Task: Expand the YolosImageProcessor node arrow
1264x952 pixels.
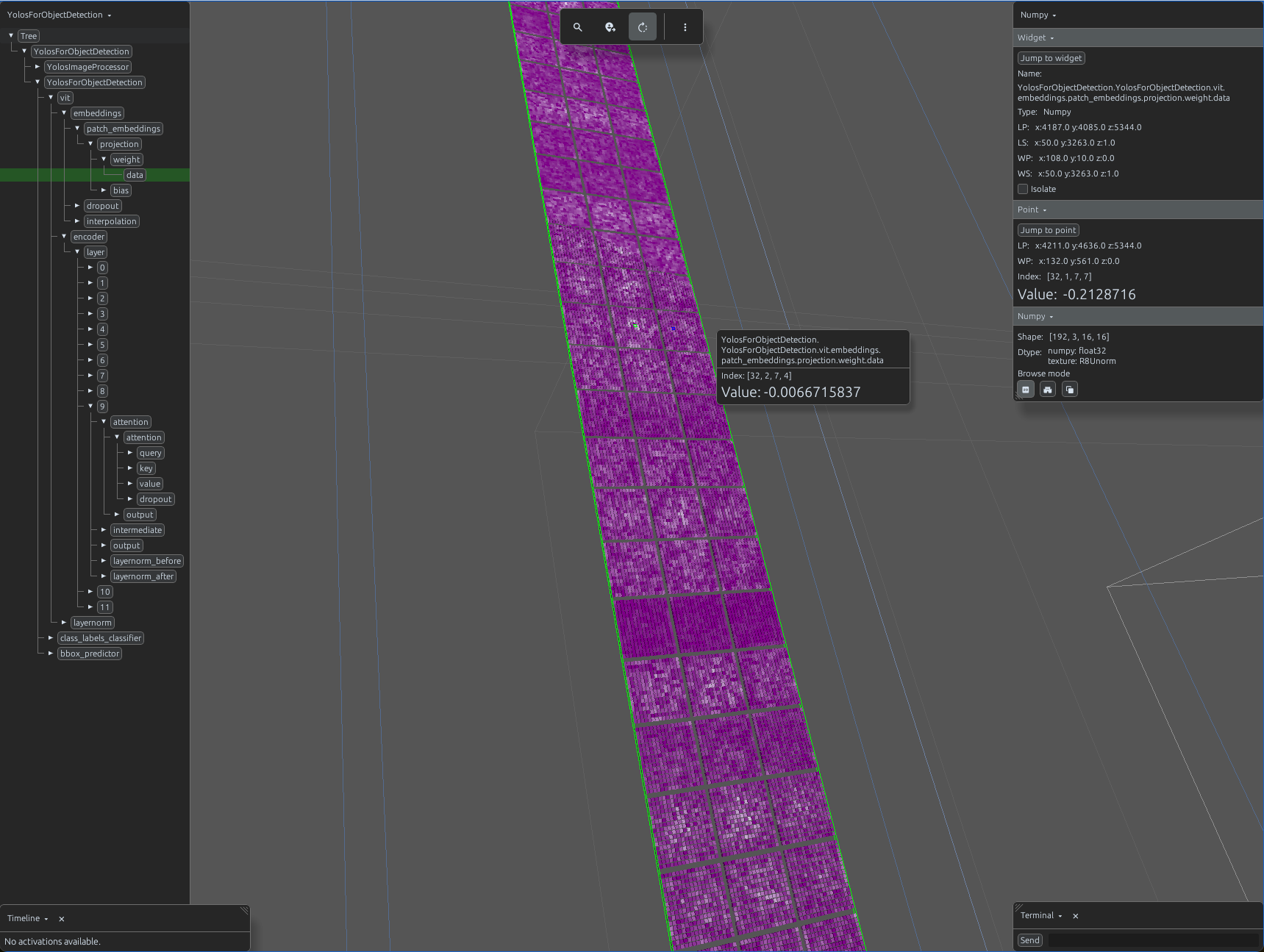Action: tap(38, 66)
